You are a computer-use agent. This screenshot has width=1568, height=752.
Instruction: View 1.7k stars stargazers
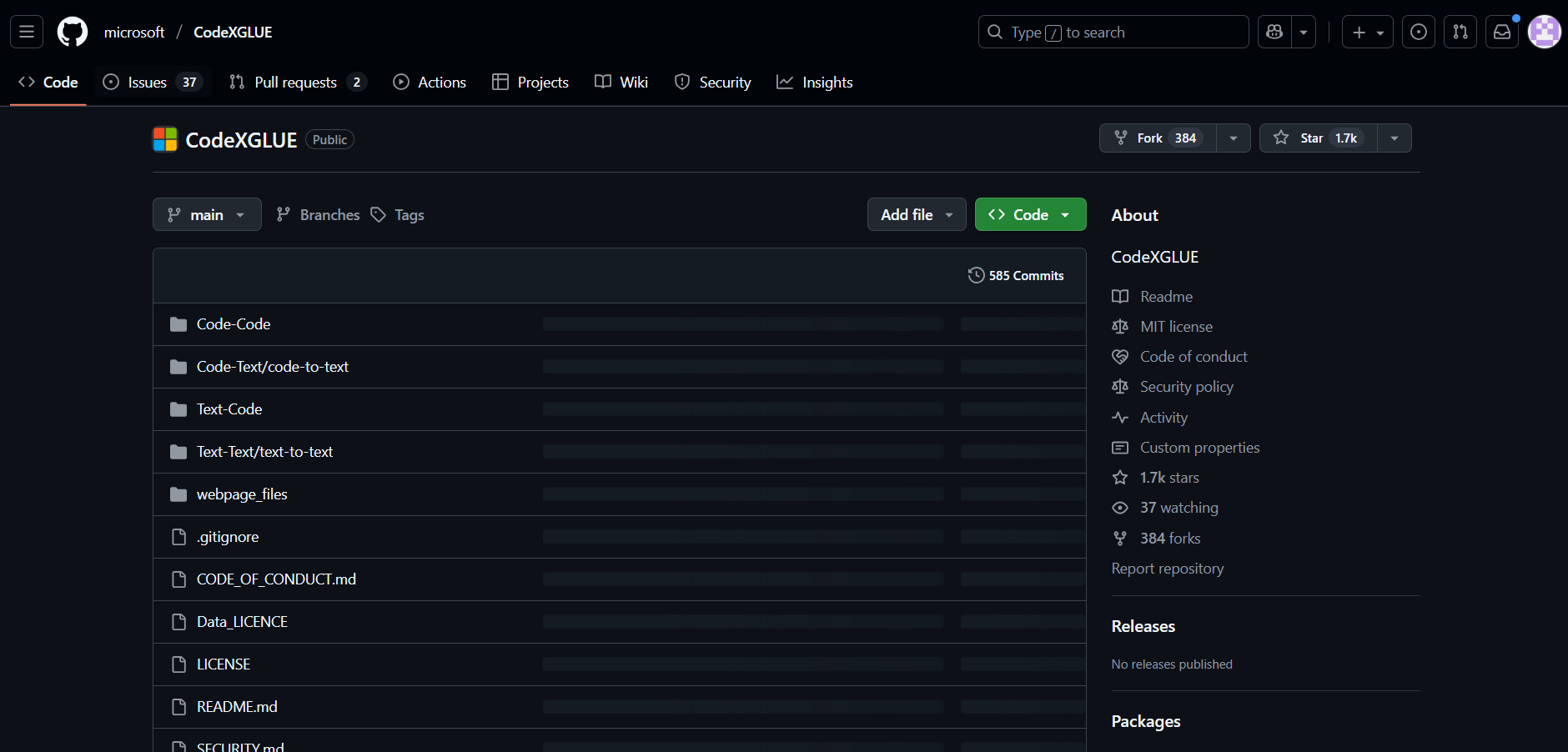pyautogui.click(x=1155, y=478)
